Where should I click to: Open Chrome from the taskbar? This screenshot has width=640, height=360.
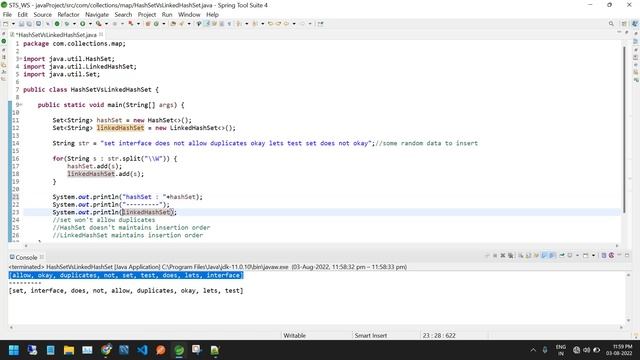click(106, 350)
